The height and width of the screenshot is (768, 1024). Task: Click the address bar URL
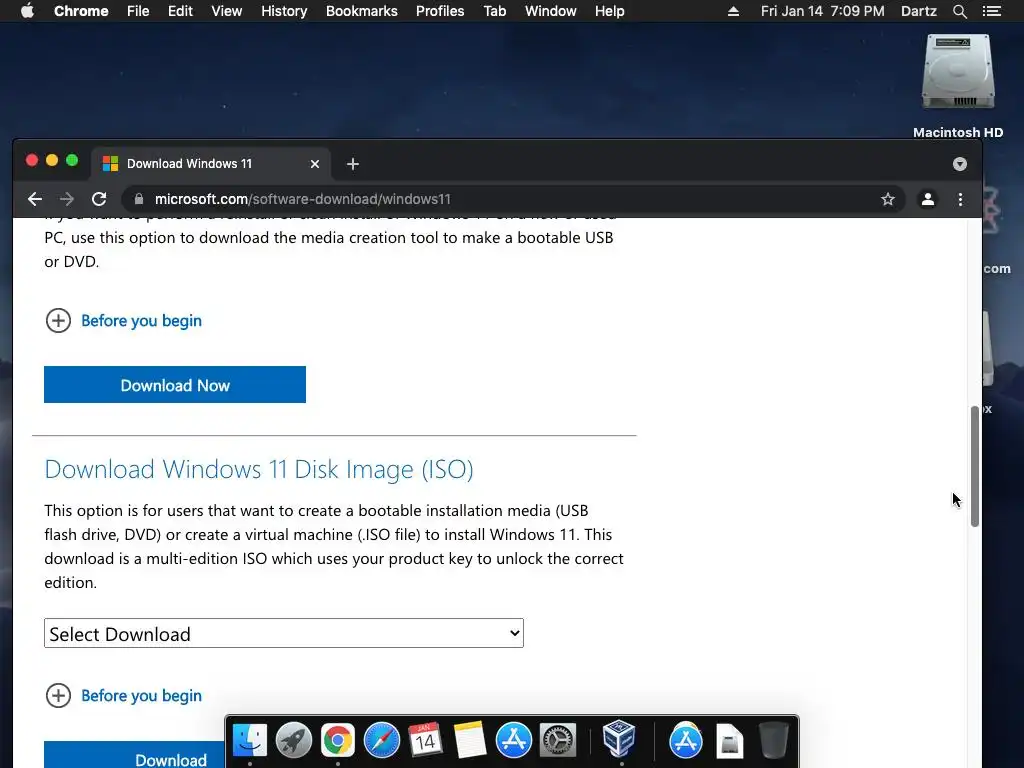[x=302, y=199]
